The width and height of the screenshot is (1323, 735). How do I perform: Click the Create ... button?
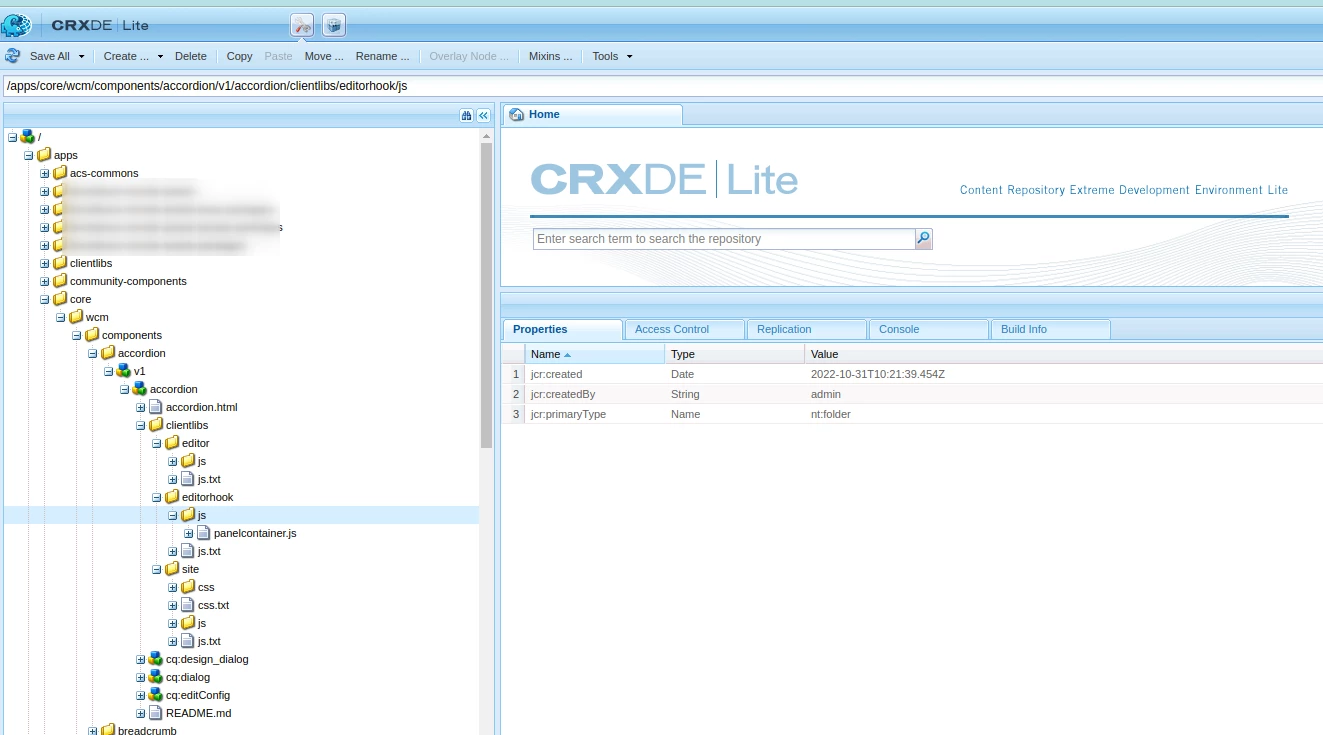[x=126, y=56]
